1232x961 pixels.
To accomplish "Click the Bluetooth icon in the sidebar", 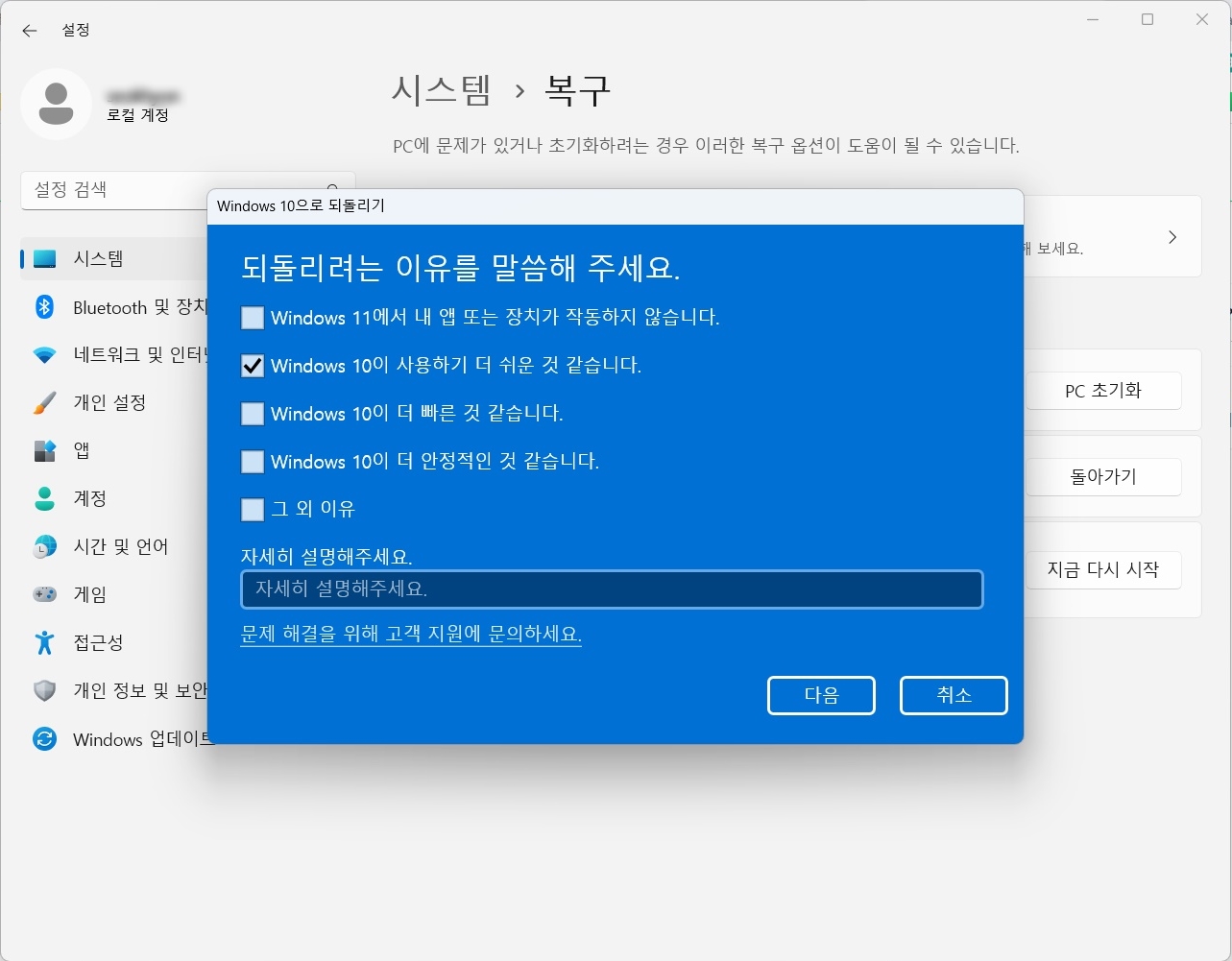I will coord(44,307).
